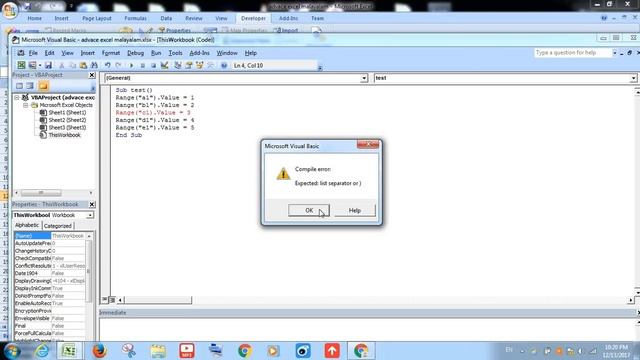The image size is (640, 360).
Task: Open the test procedure dropdown
Action: click(633, 78)
